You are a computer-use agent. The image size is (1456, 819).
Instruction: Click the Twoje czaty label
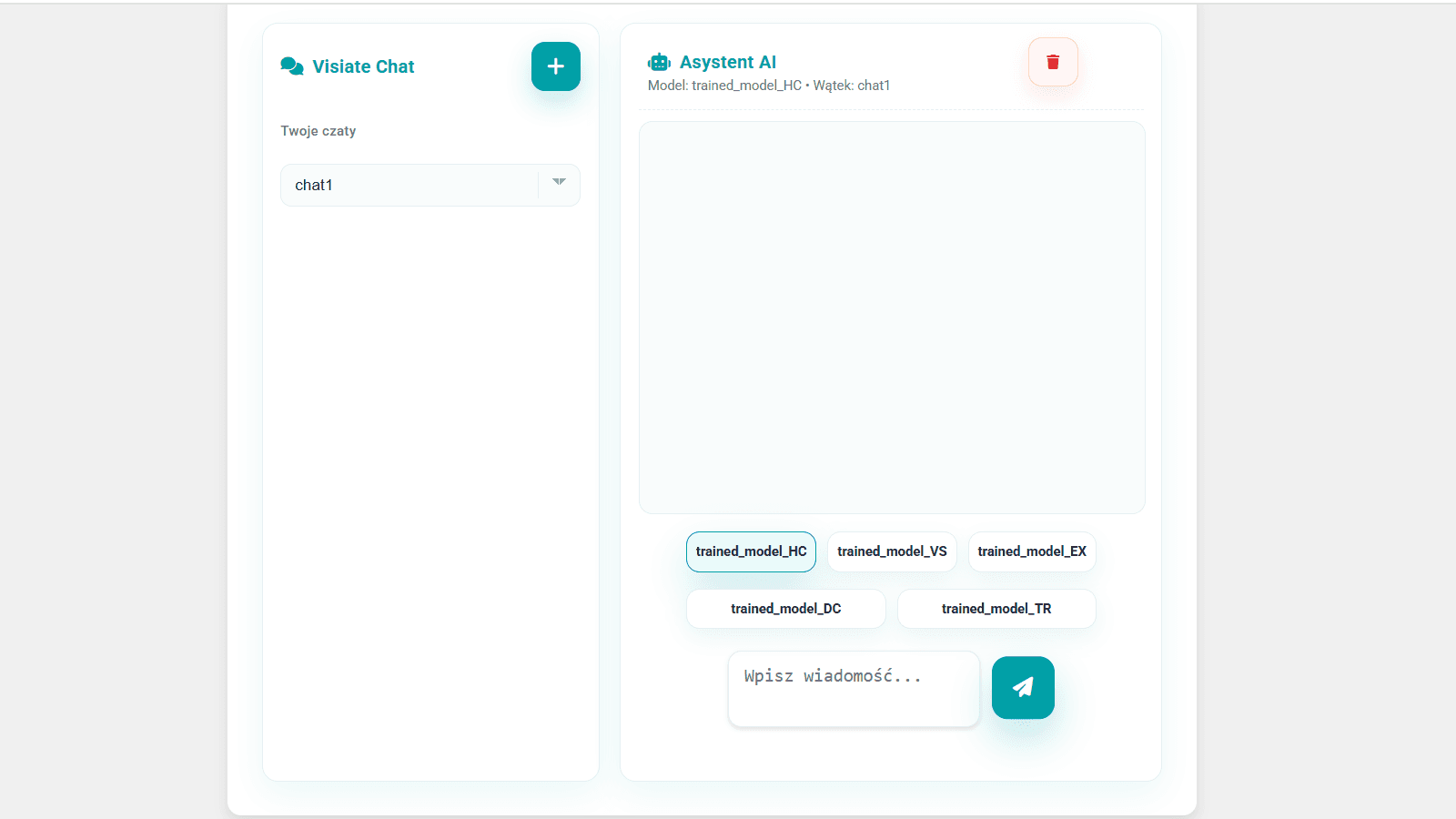[x=318, y=131]
